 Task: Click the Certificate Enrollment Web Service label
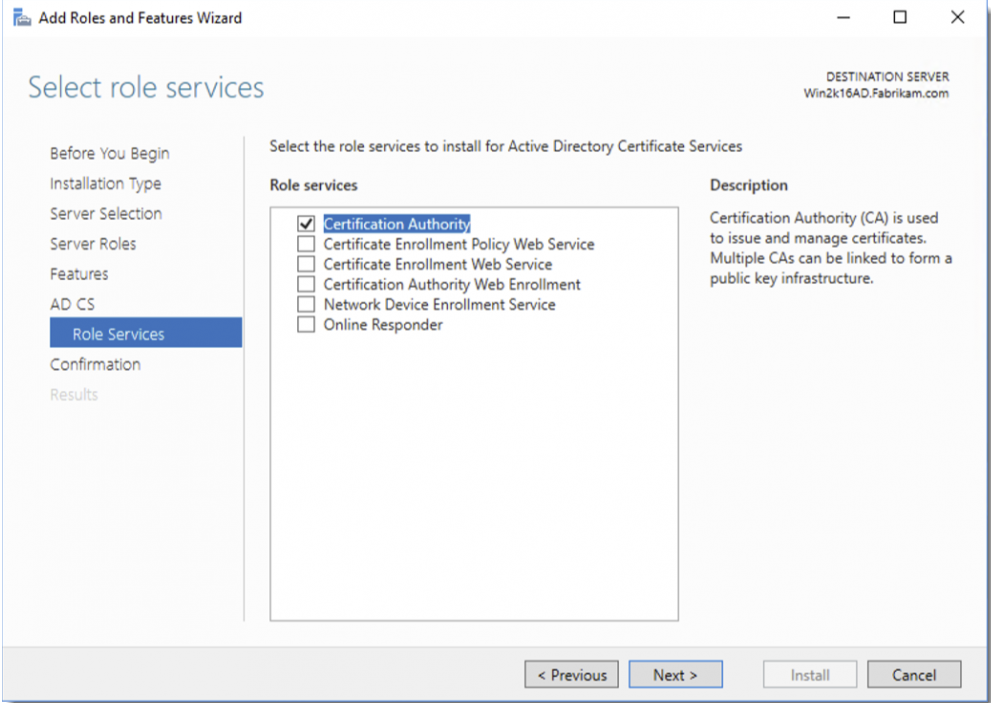pos(438,264)
